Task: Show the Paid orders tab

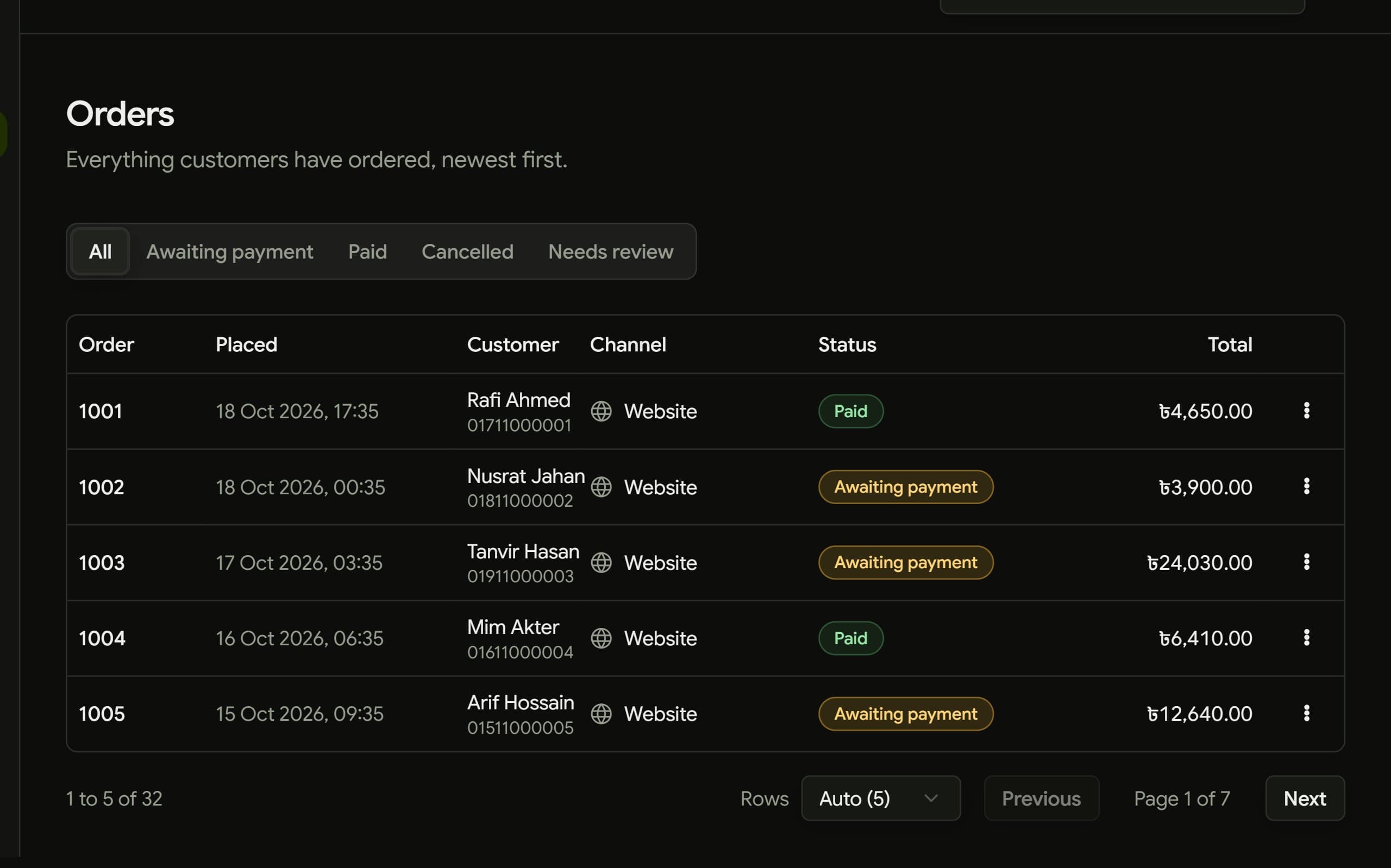Action: pos(367,251)
